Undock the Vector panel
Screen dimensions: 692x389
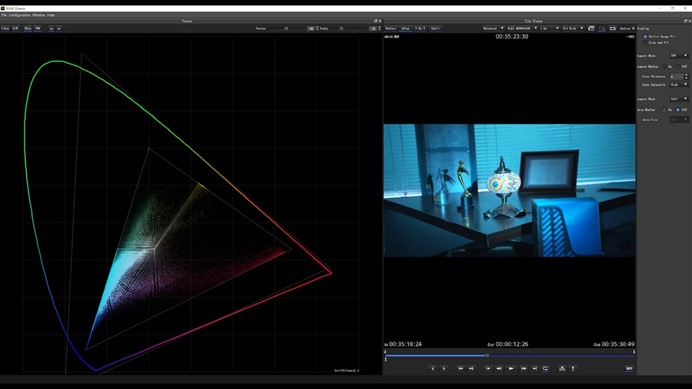point(376,21)
